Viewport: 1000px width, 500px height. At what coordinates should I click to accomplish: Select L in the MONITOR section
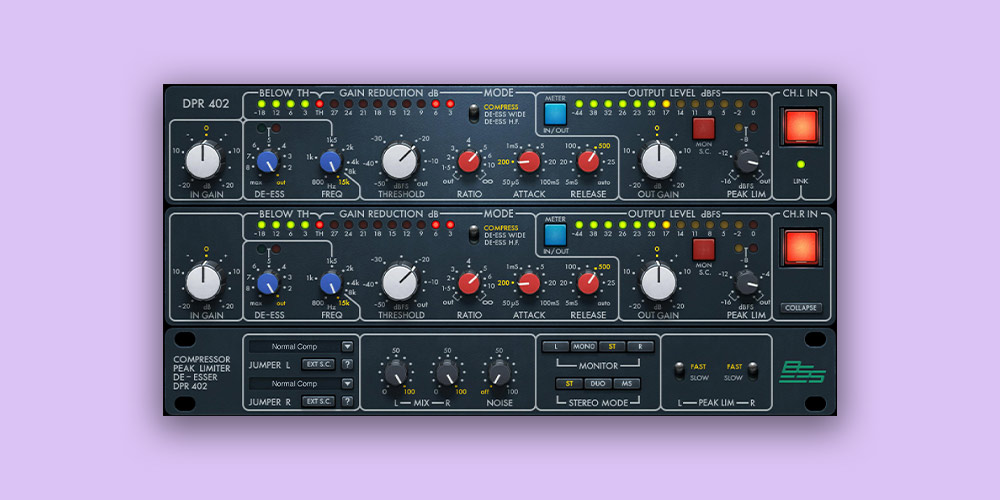(555, 347)
